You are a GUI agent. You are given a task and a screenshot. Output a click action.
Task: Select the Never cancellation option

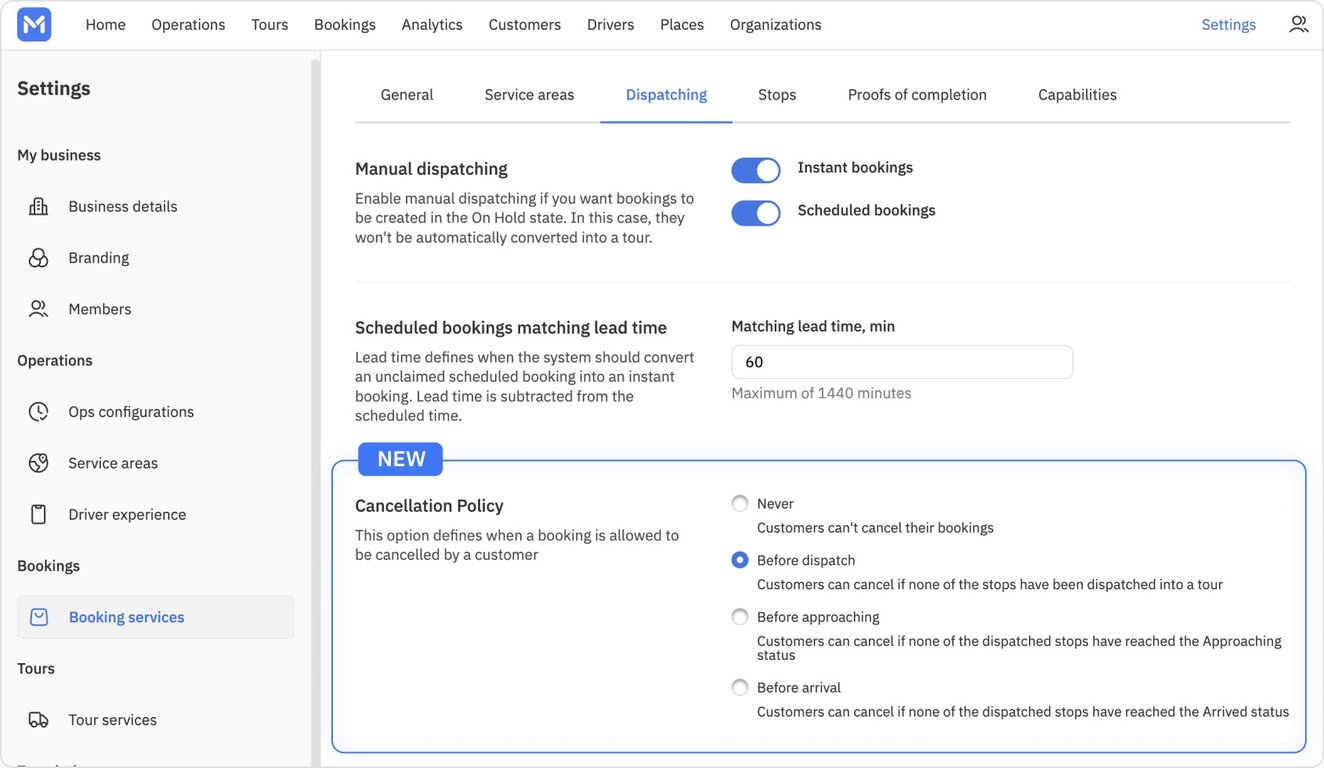click(x=740, y=504)
